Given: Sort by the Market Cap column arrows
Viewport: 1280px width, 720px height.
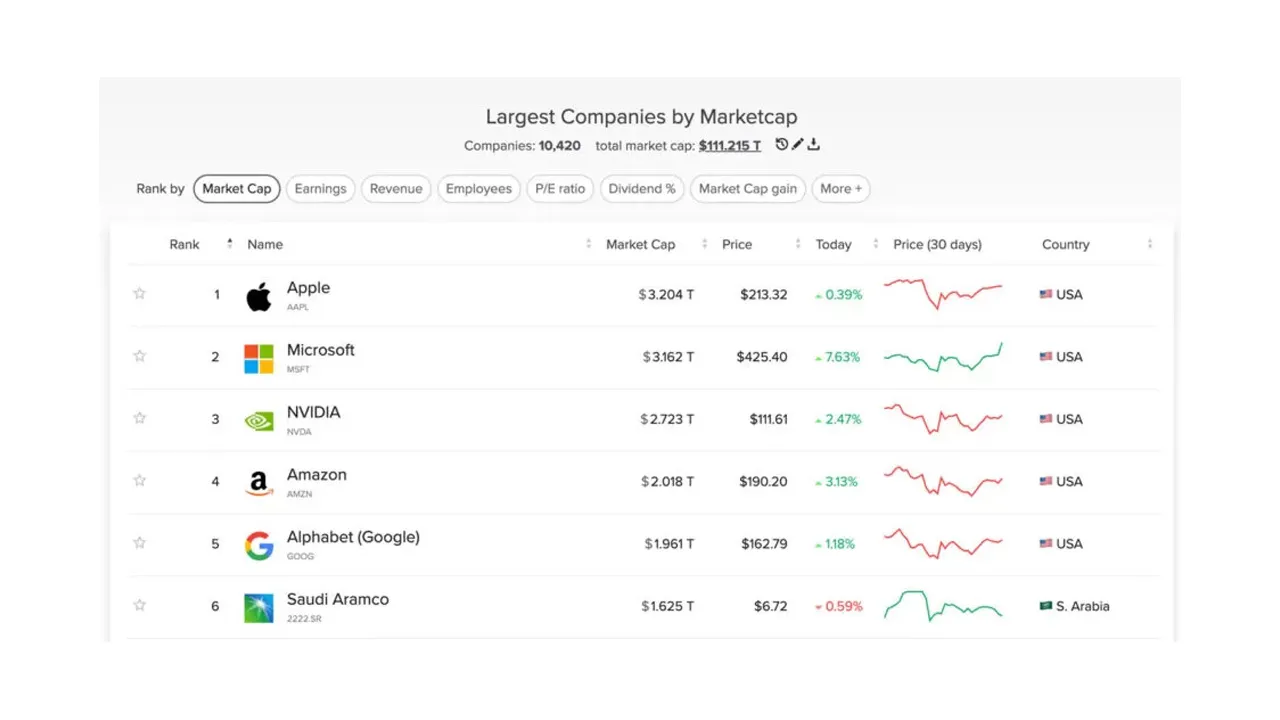Looking at the screenshot, I should [x=704, y=245].
